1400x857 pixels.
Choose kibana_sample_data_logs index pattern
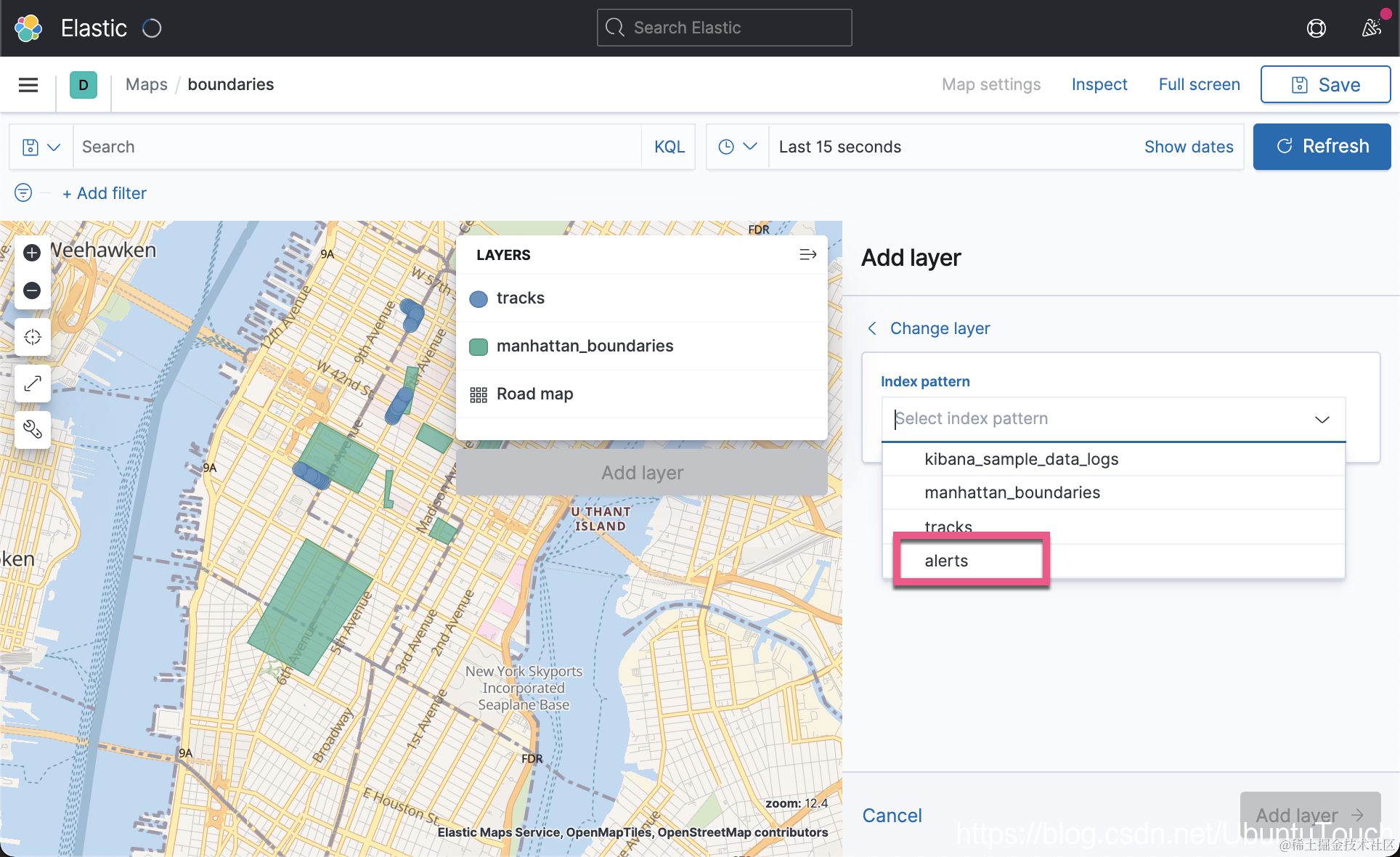[1021, 459]
